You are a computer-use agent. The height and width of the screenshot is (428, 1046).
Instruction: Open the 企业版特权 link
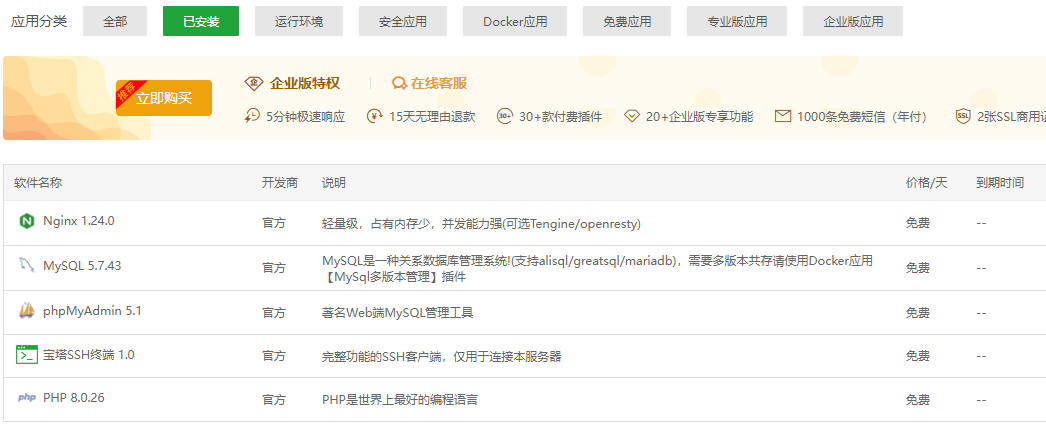[305, 83]
